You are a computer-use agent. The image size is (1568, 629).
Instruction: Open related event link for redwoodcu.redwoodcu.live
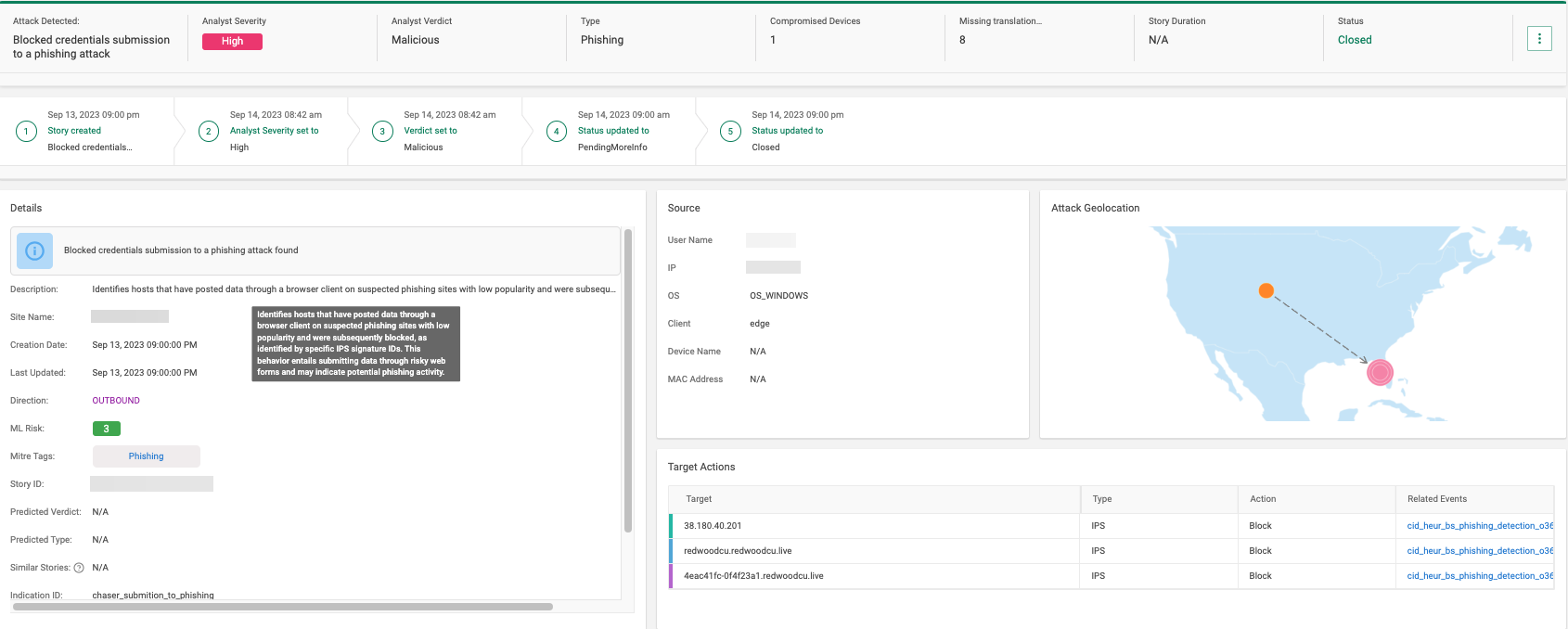(1479, 551)
